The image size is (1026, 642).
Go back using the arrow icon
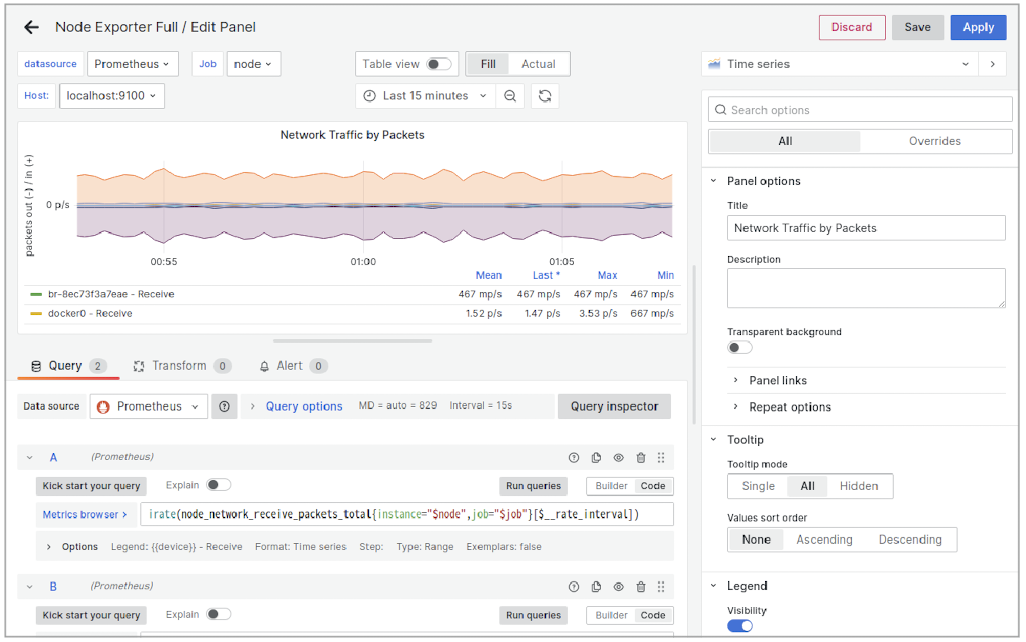click(x=31, y=27)
